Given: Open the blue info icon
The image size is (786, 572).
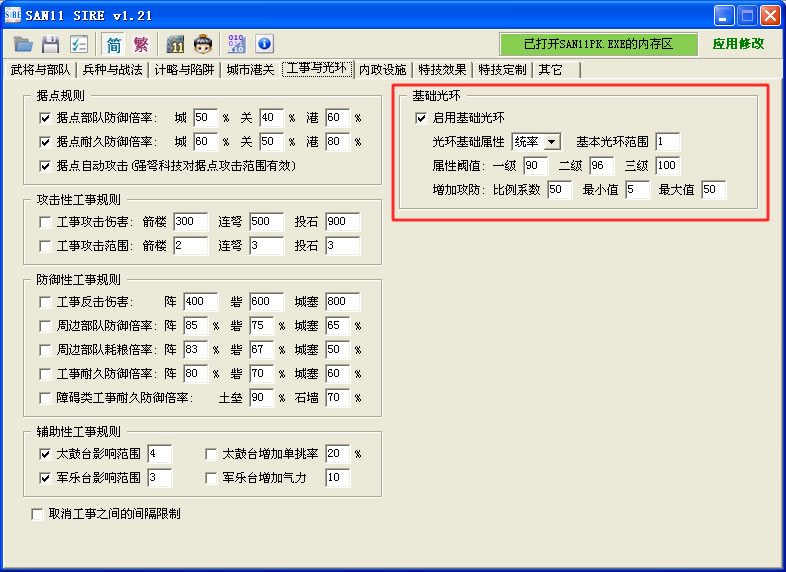Looking at the screenshot, I should click(264, 44).
